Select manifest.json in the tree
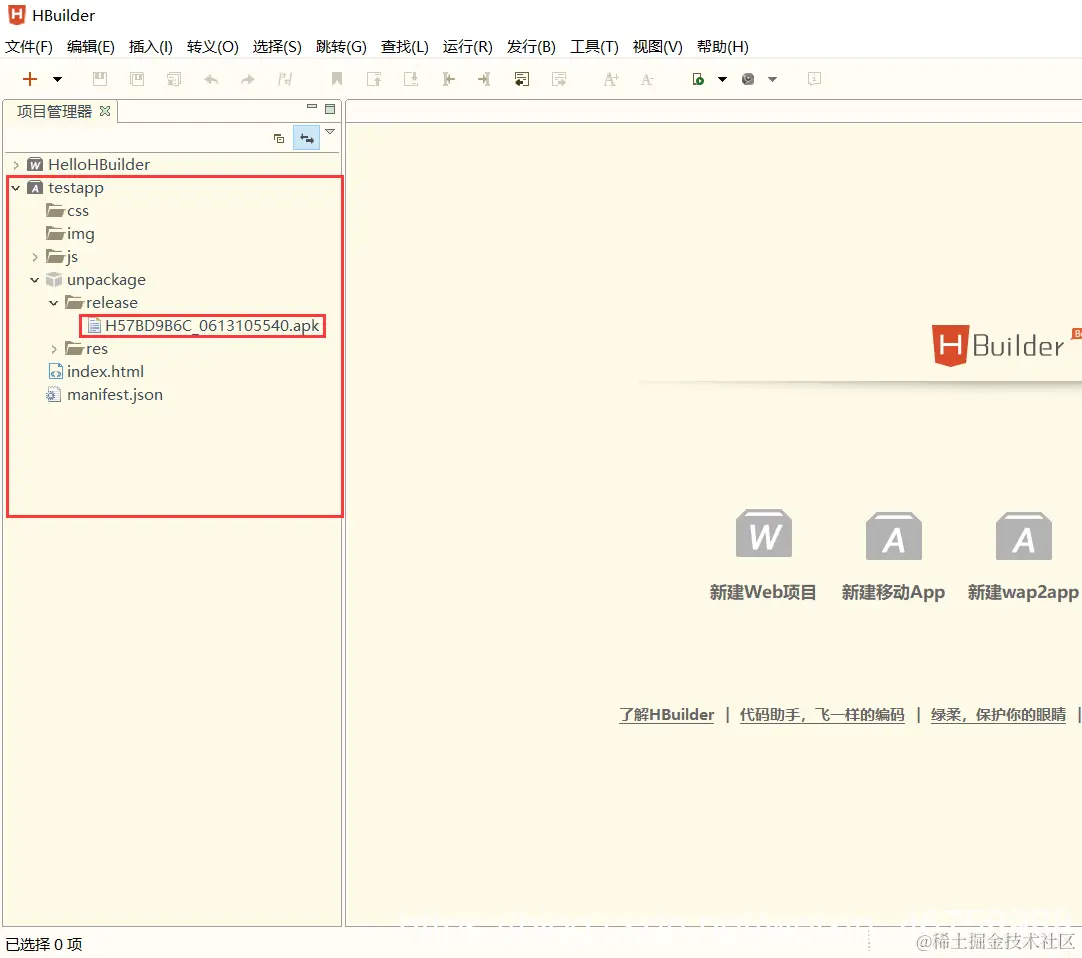Viewport: 1082px width, 958px height. [105, 395]
